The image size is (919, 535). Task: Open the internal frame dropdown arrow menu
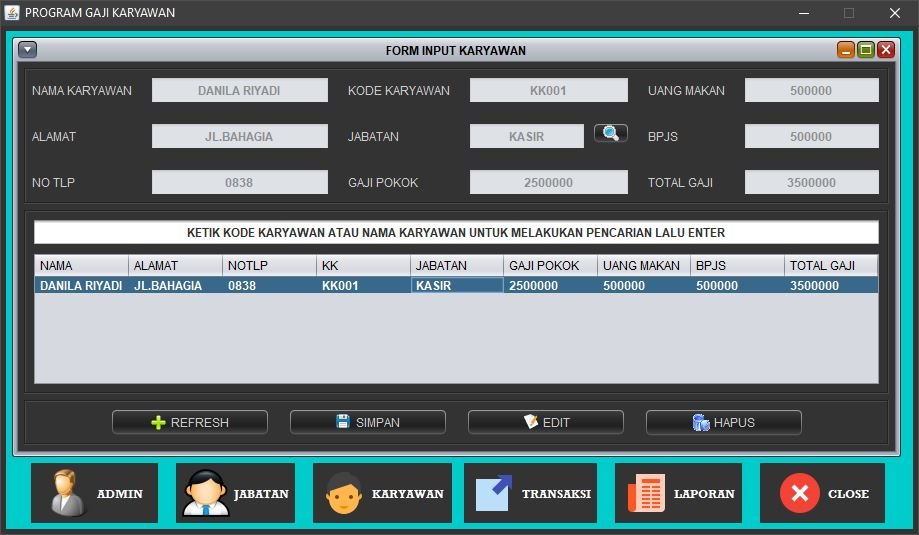[x=27, y=50]
